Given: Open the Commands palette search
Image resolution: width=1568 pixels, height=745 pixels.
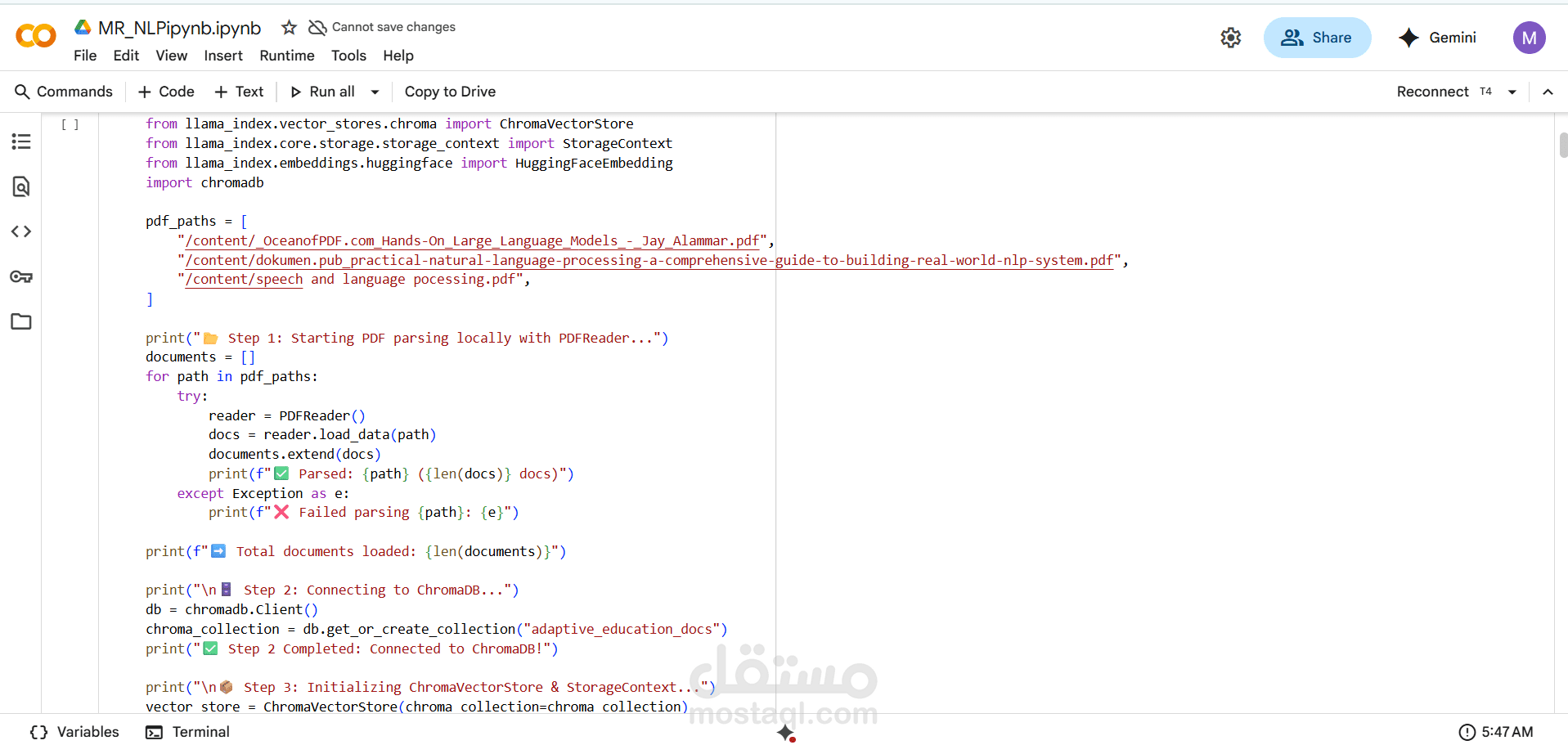Looking at the screenshot, I should [x=64, y=92].
